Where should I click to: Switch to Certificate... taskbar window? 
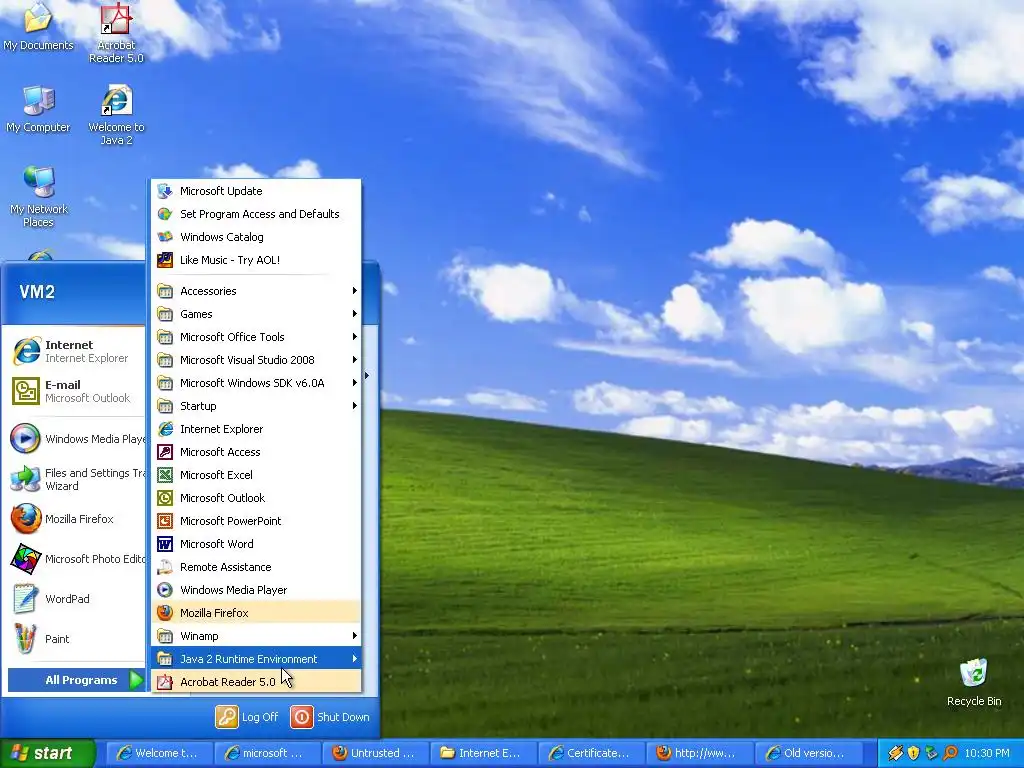click(592, 753)
